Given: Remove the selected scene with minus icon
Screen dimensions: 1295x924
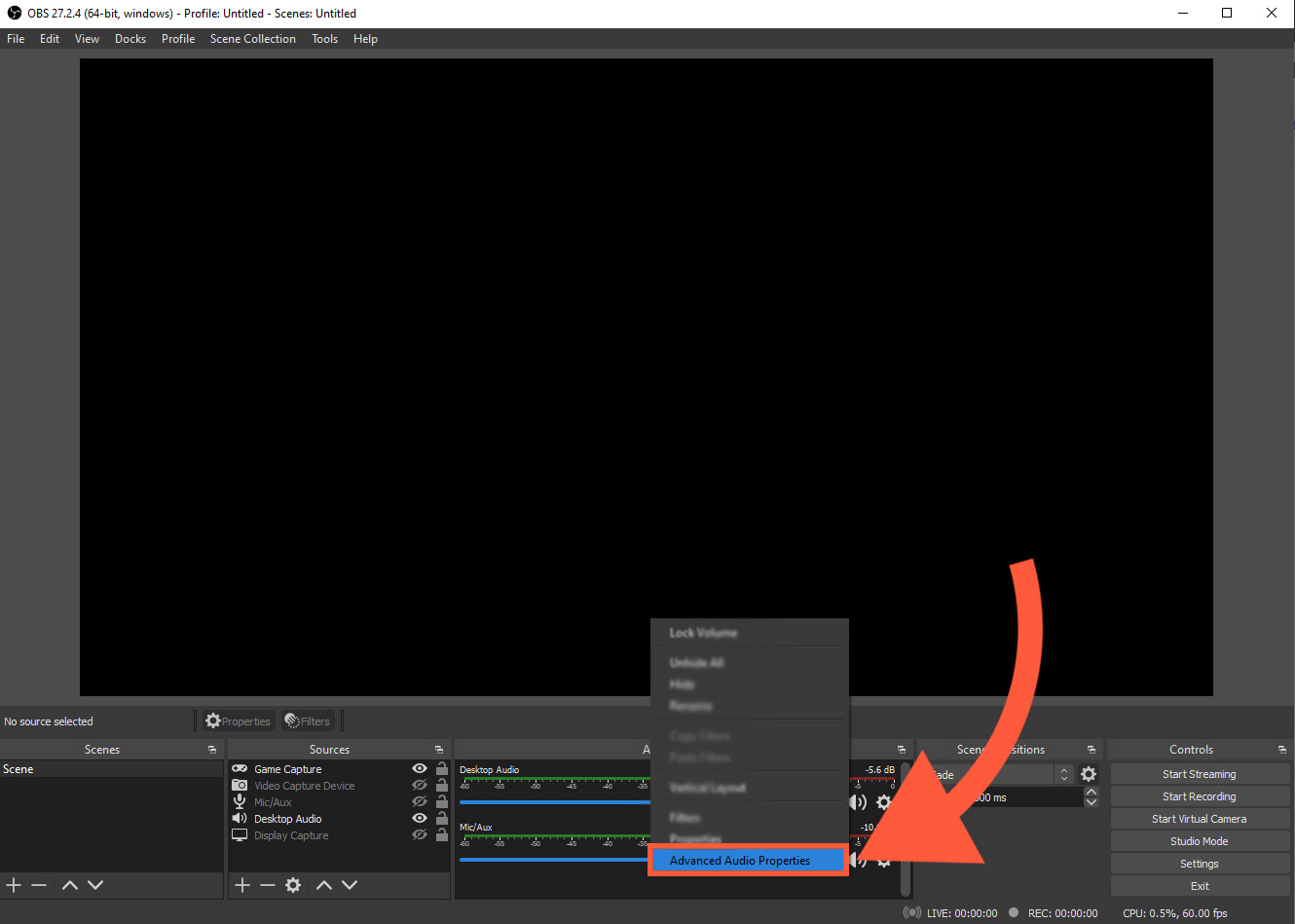Looking at the screenshot, I should pos(39,885).
